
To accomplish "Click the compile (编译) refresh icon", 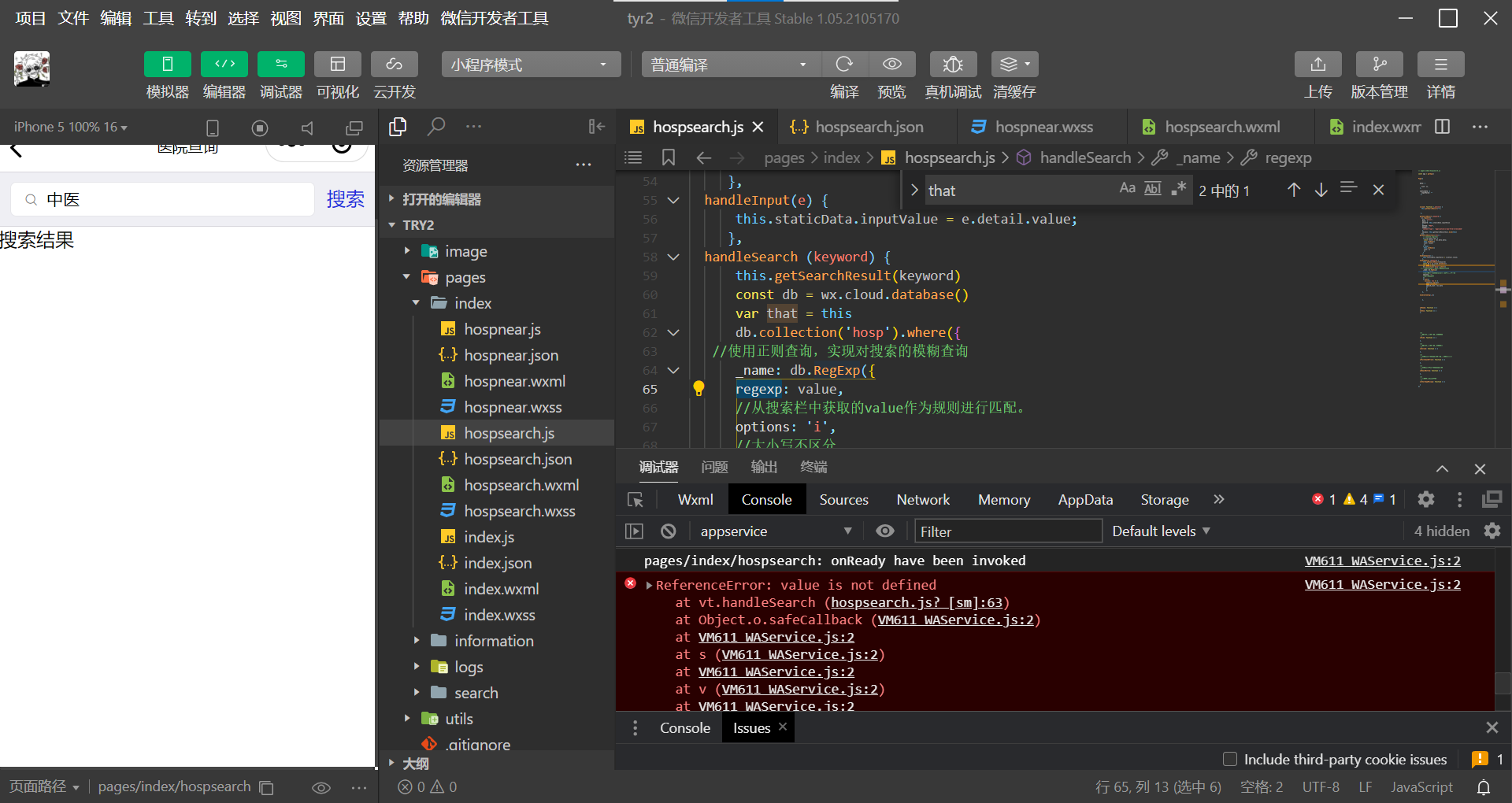I will click(844, 65).
